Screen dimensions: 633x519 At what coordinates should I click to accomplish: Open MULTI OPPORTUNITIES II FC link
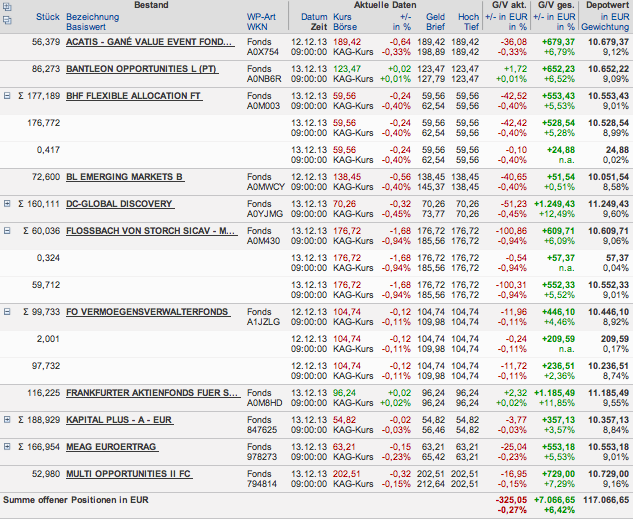pos(129,474)
